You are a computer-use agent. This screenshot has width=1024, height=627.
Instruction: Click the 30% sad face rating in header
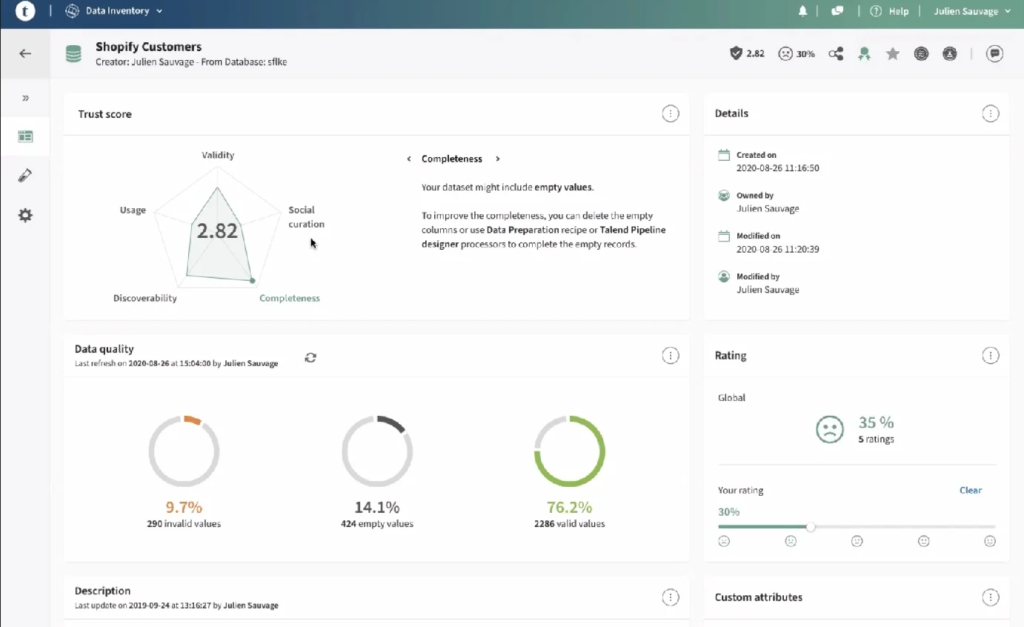pos(797,54)
